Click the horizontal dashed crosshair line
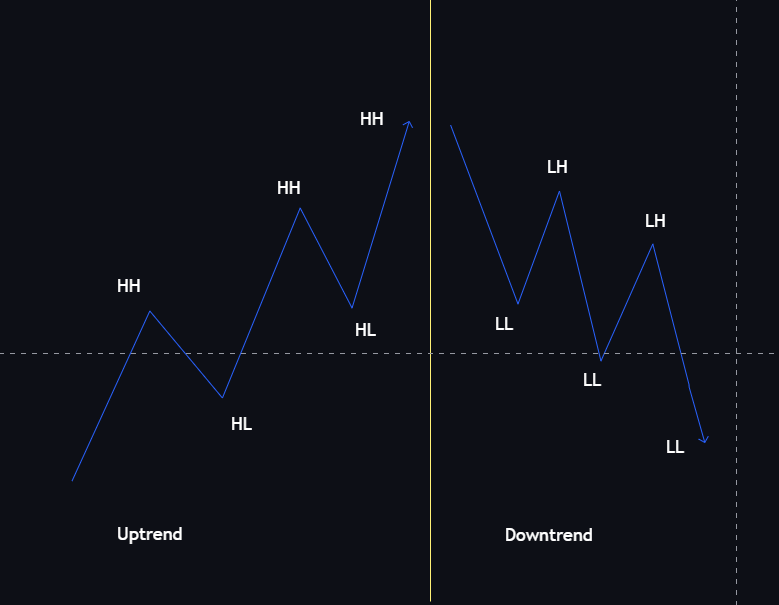Screen dimensions: 779x605 (300, 353)
